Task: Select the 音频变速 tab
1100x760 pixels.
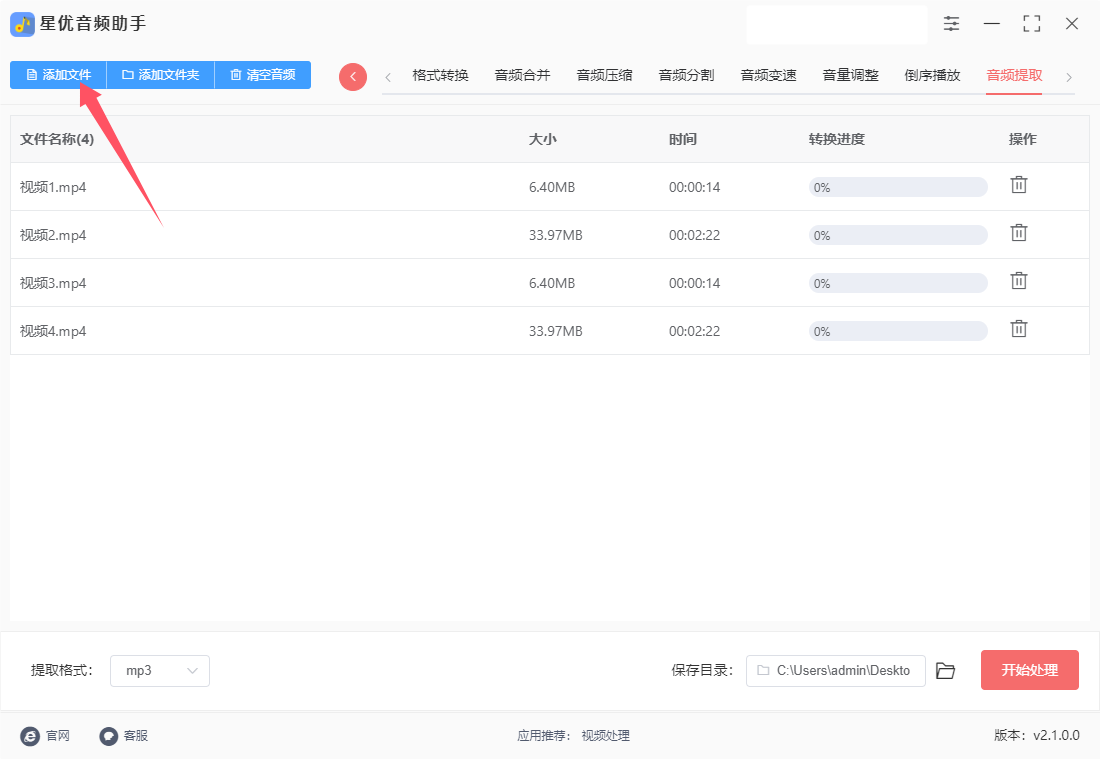Action: click(768, 75)
